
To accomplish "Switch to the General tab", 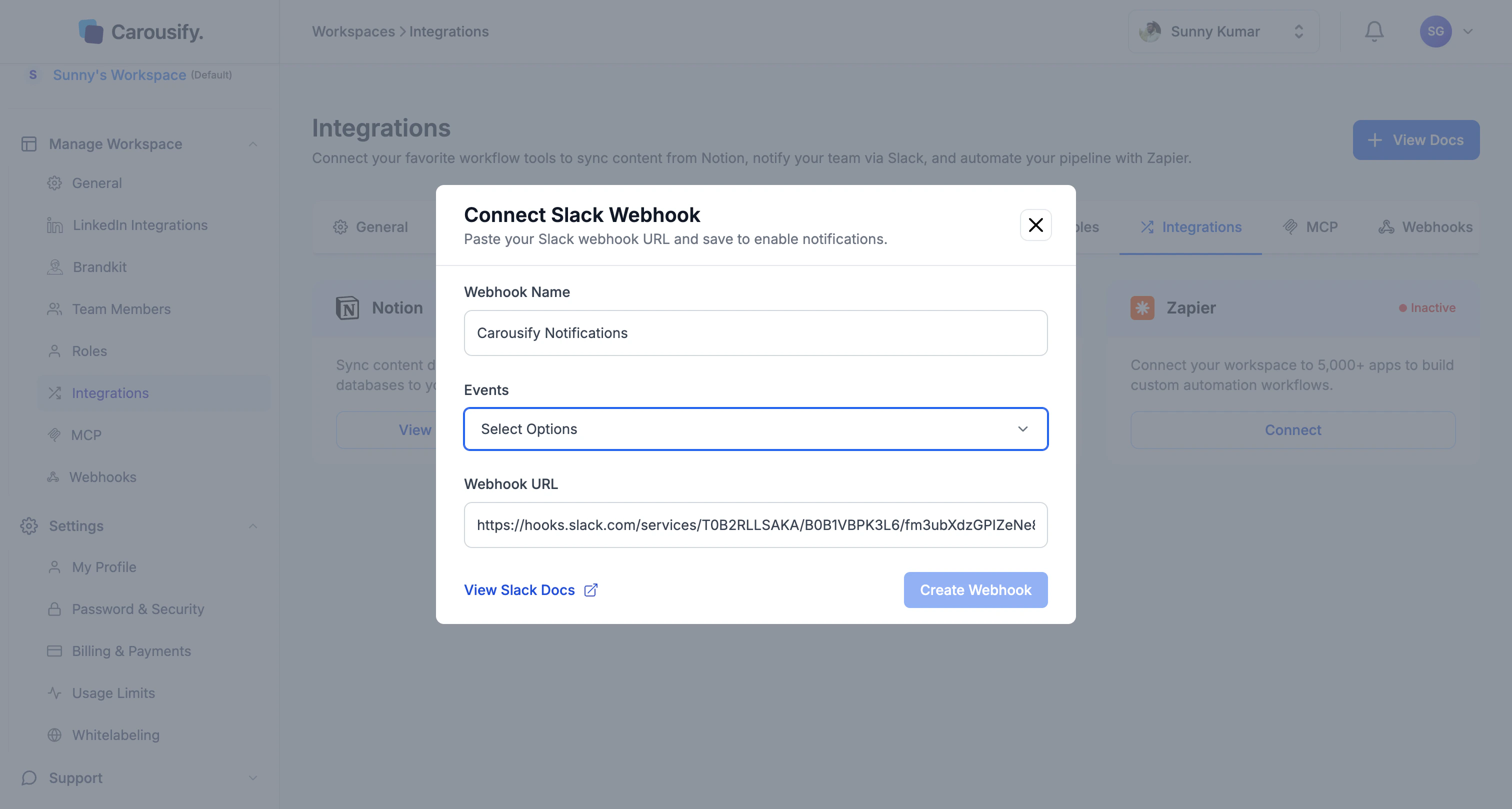I will tap(371, 227).
